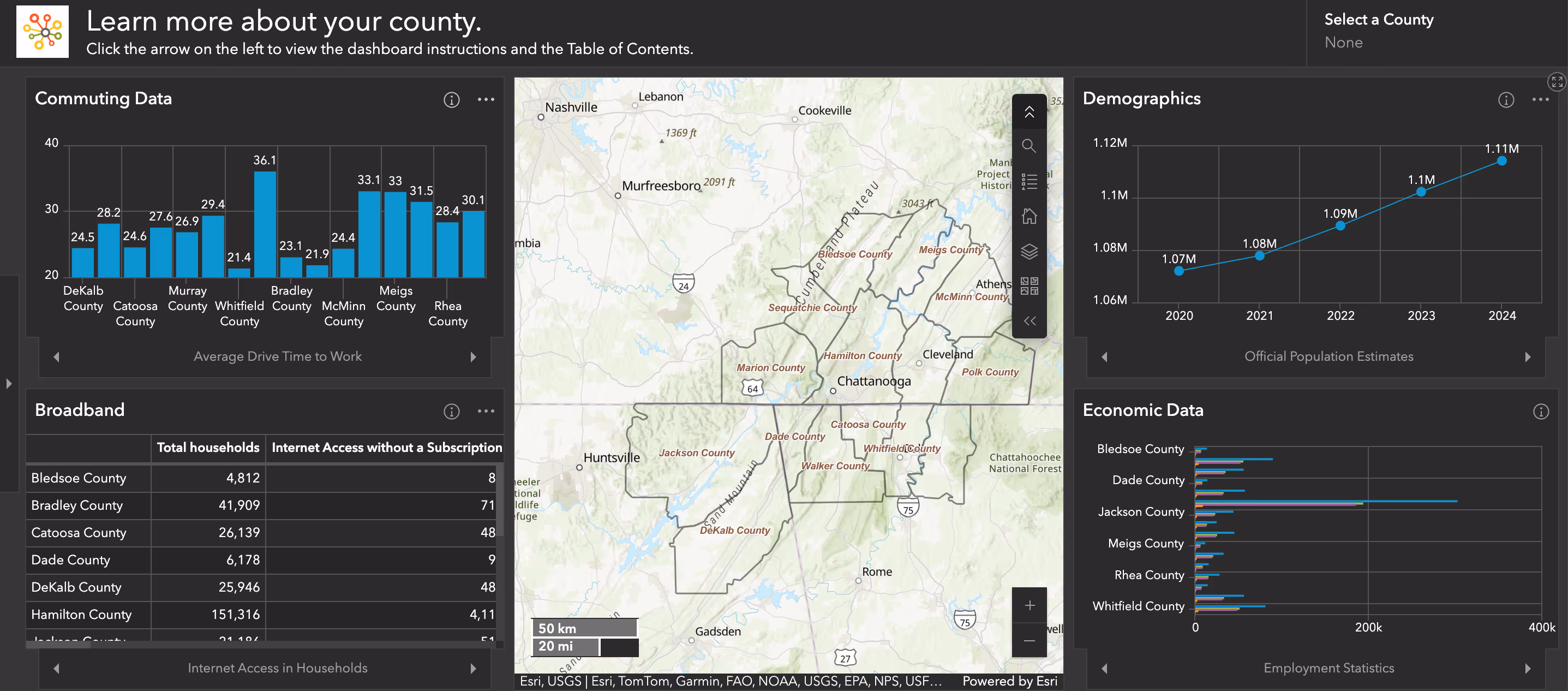Click Walker County label on map
The image size is (1568, 691).
point(835,466)
